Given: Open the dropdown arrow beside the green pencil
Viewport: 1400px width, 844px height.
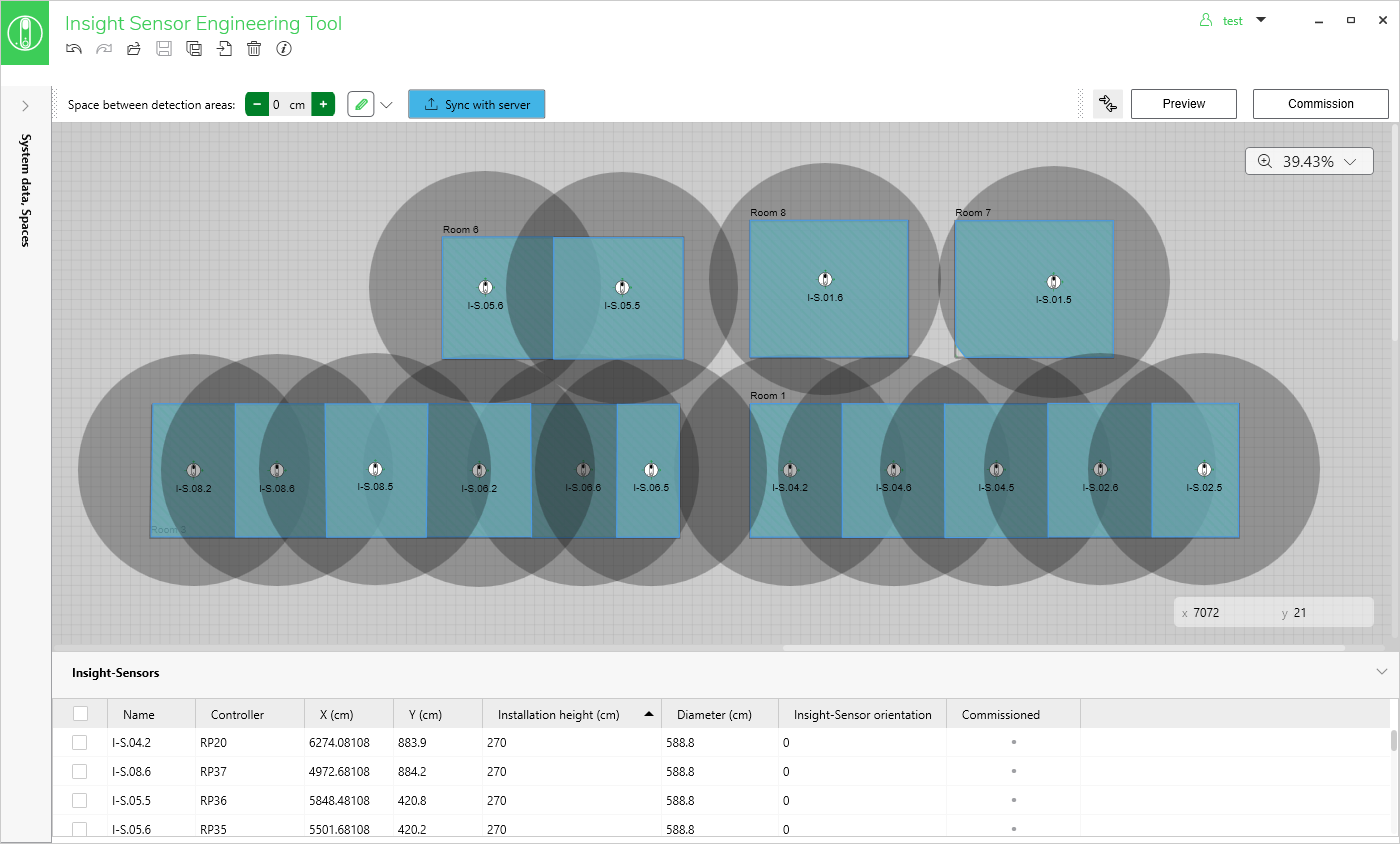Looking at the screenshot, I should pyautogui.click(x=387, y=104).
